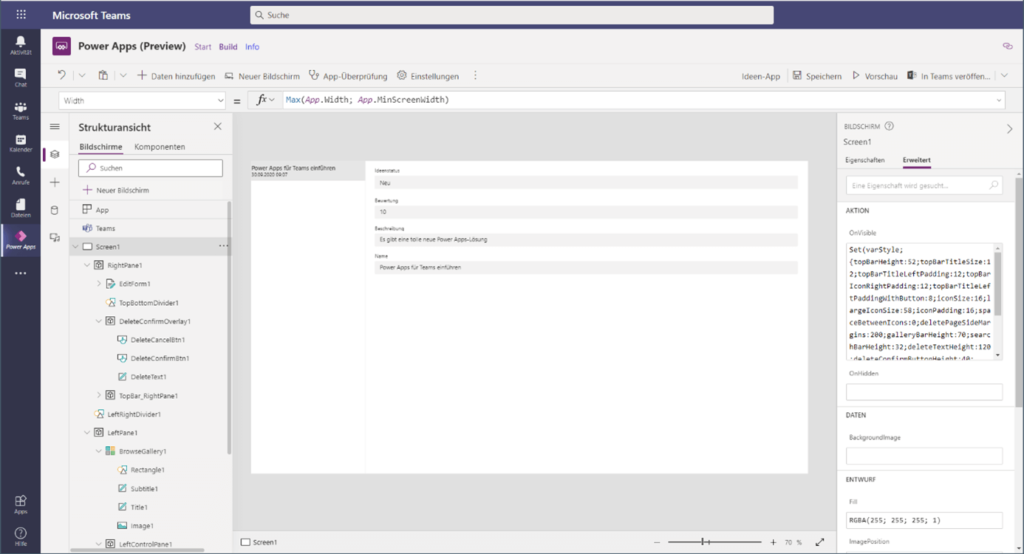Click the zoom slider handle
This screenshot has height=554, width=1024.
[703, 542]
